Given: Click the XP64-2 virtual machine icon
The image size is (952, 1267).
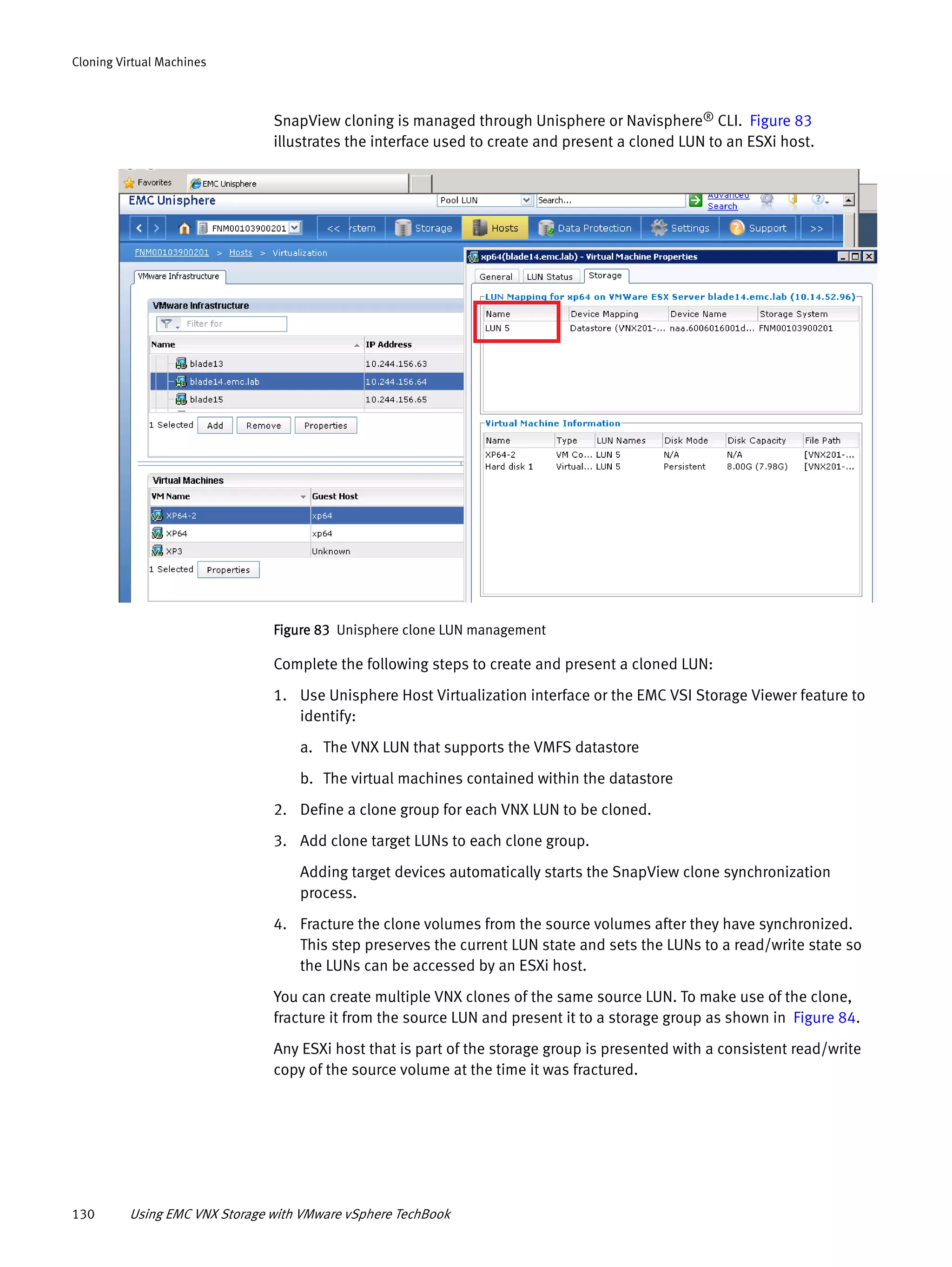Looking at the screenshot, I should (x=157, y=515).
